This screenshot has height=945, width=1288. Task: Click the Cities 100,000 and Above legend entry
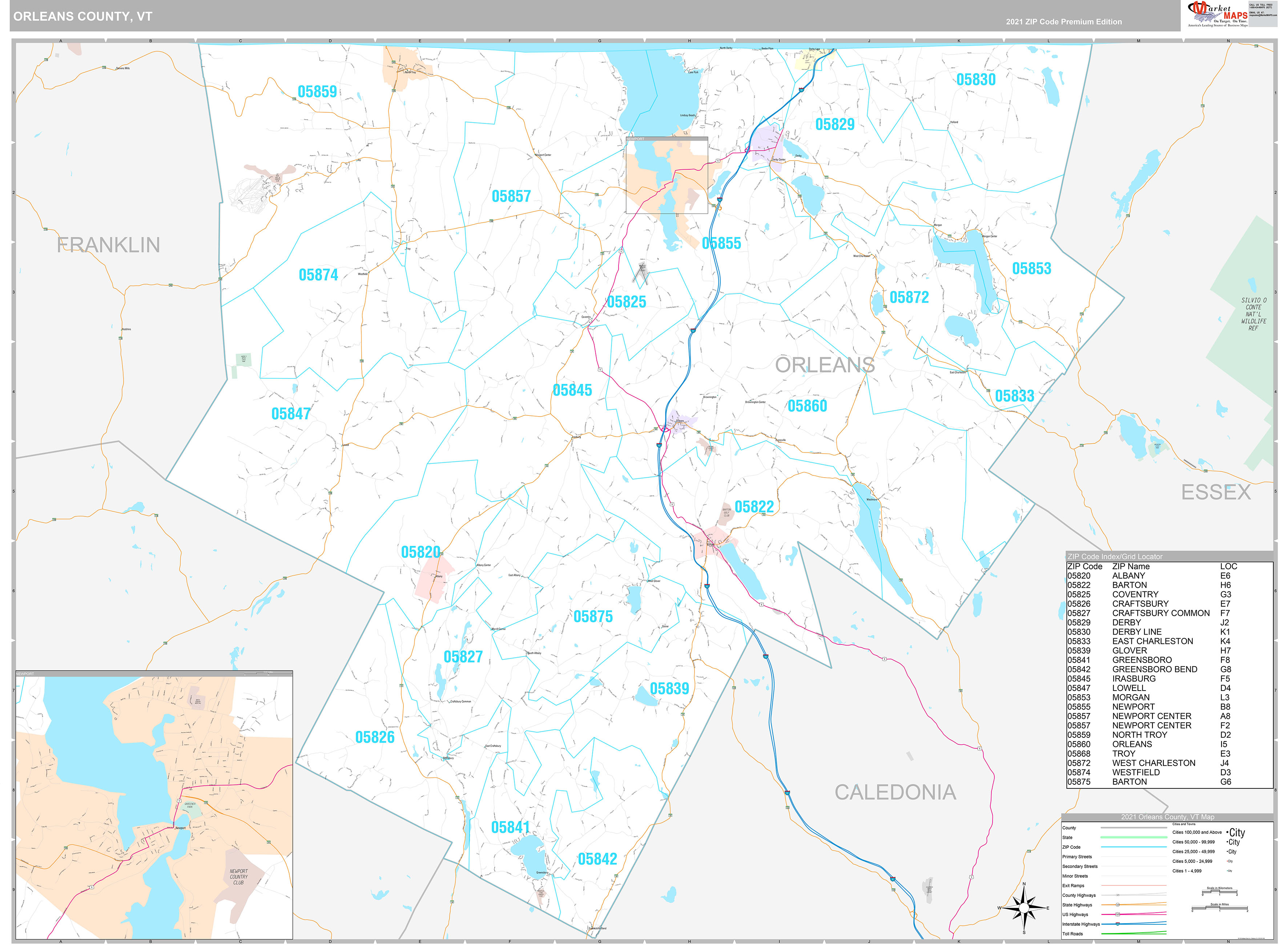[1208, 832]
